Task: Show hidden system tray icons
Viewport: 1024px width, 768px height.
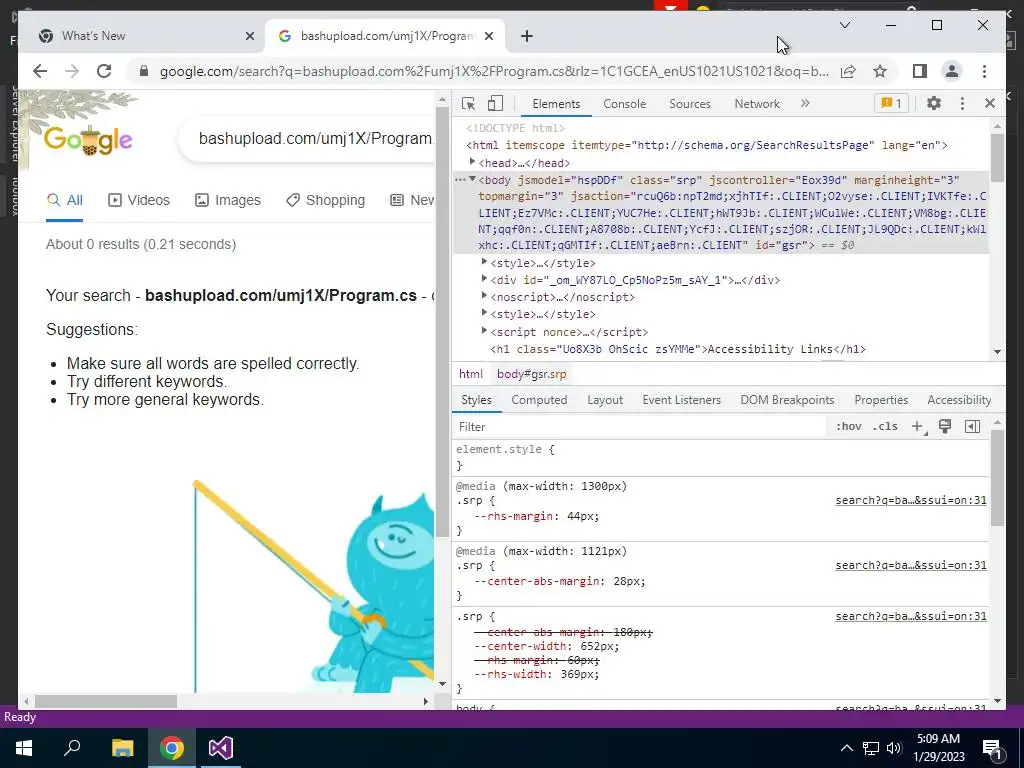Action: click(846, 748)
